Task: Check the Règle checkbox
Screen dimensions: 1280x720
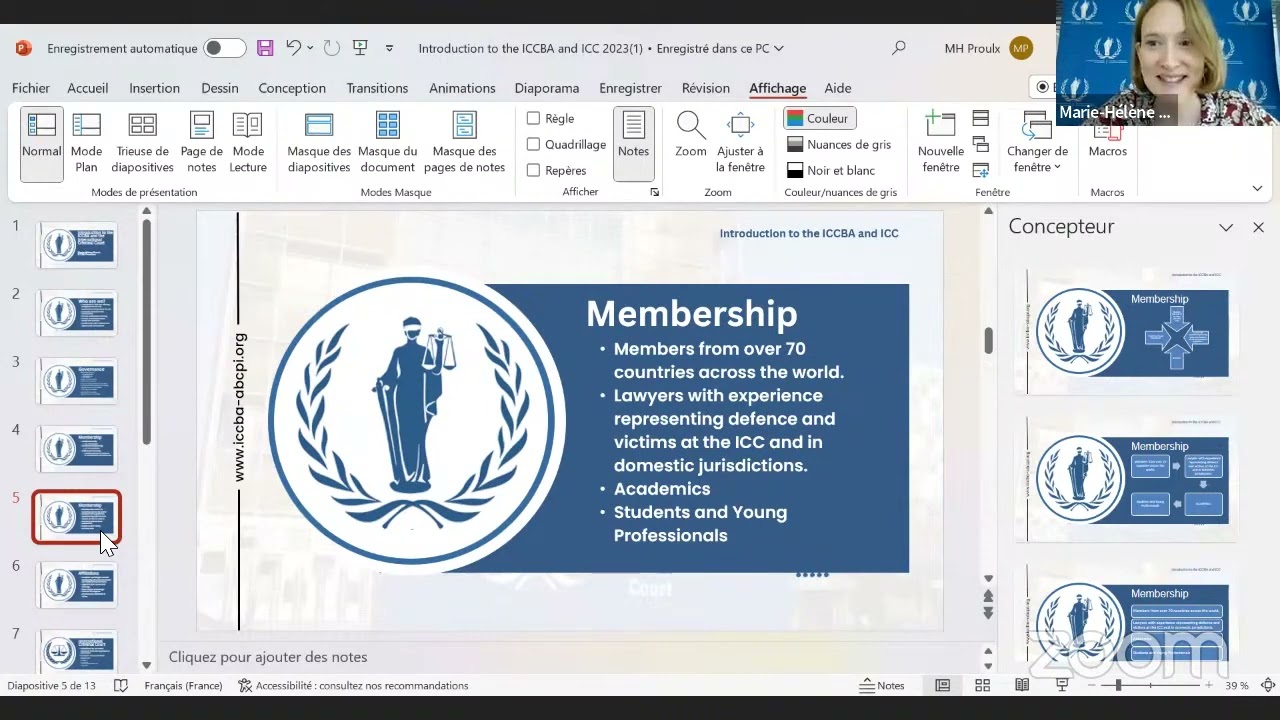Action: [x=533, y=118]
